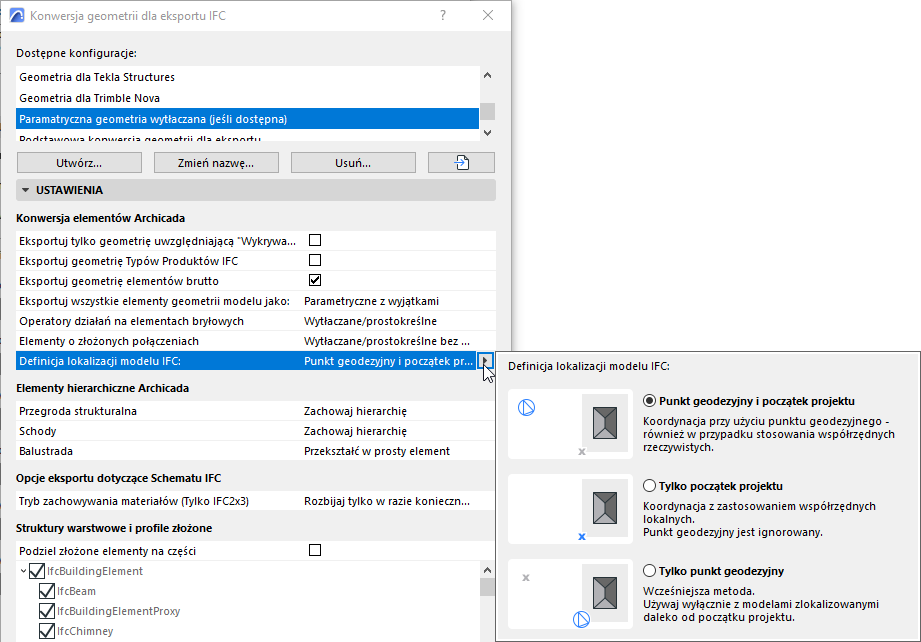The image size is (921, 642).
Task: Click the Usuń... button
Action: tap(353, 163)
